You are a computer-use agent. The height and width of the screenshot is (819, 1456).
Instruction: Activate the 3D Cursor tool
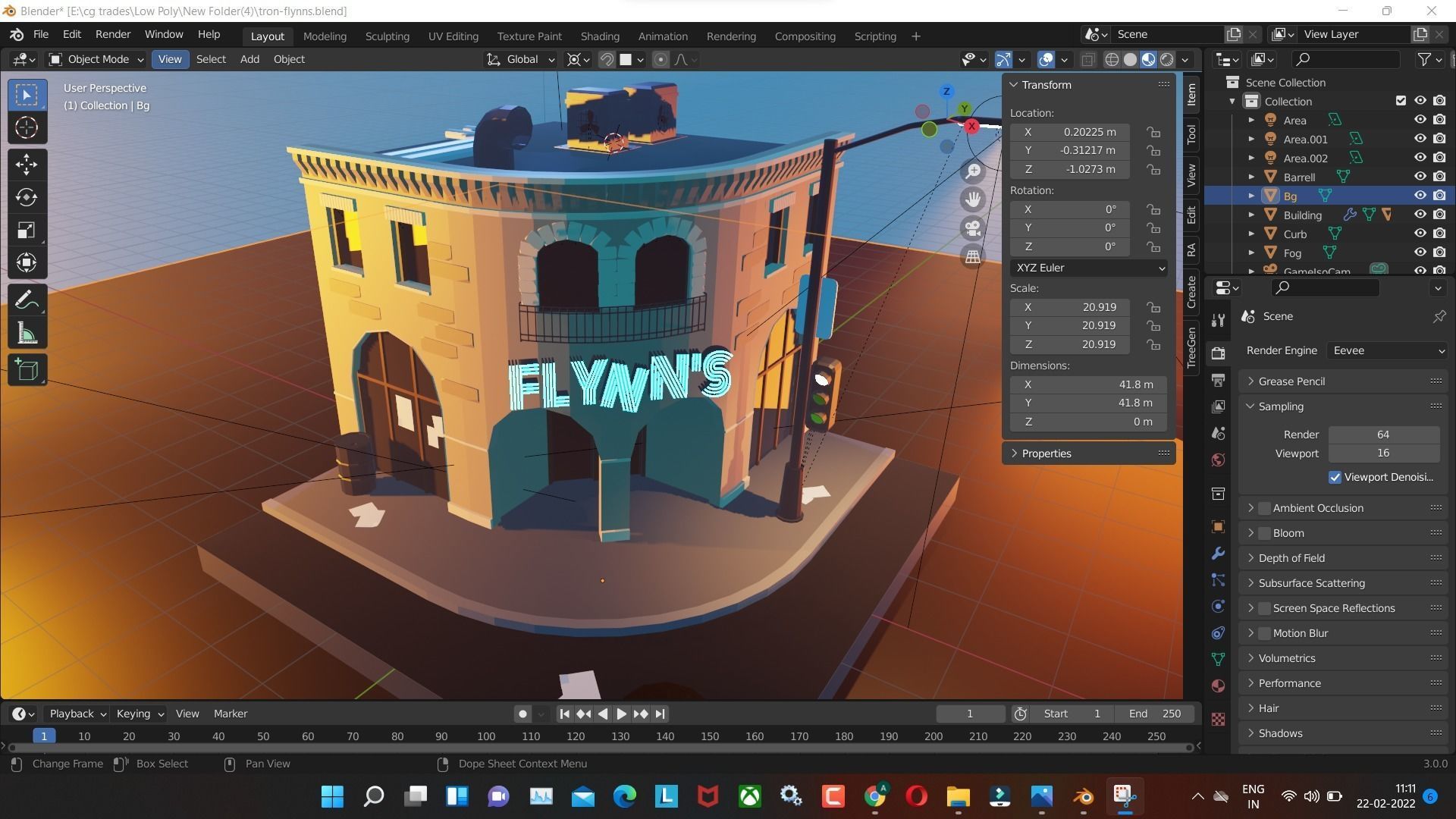pos(27,128)
